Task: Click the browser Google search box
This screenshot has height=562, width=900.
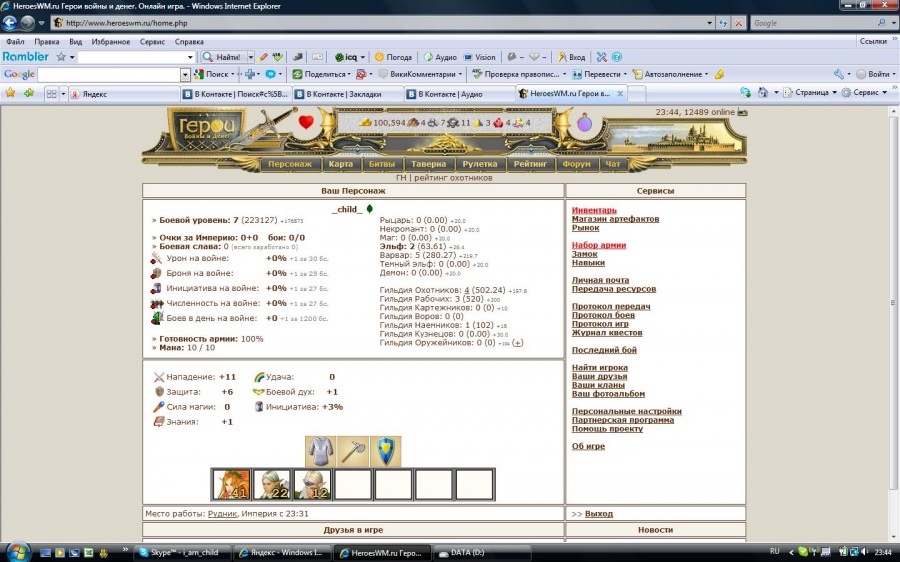Action: 813,23
